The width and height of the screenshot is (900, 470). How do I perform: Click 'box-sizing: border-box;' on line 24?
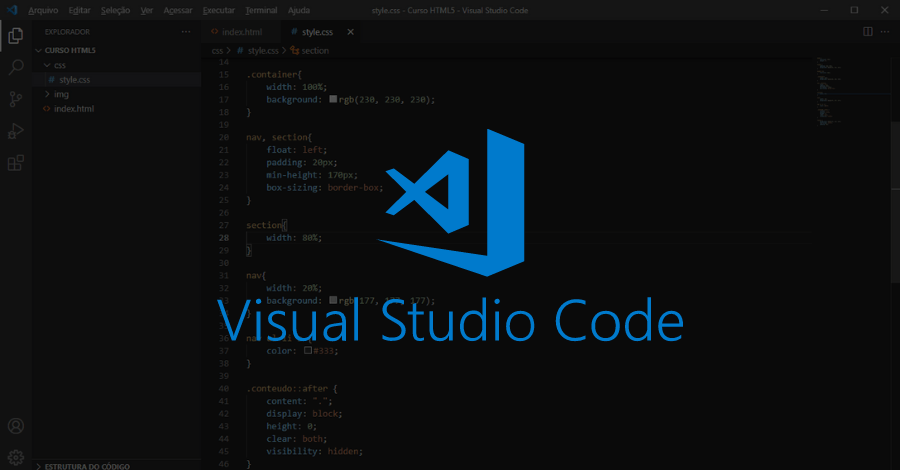click(x=324, y=188)
